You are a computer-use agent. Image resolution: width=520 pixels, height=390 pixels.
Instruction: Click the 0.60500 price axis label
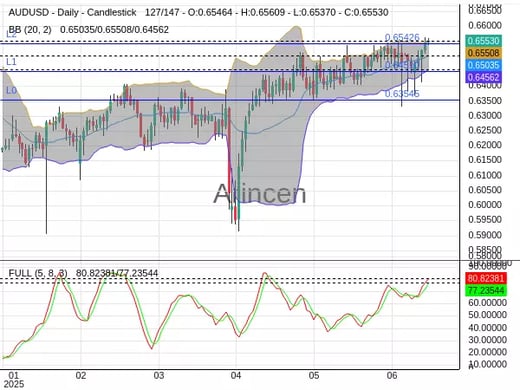point(485,190)
